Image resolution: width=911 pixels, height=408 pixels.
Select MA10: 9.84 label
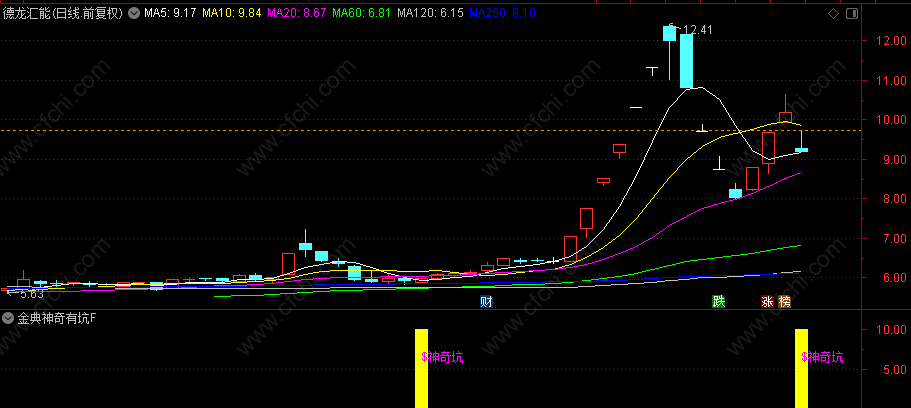coord(230,13)
